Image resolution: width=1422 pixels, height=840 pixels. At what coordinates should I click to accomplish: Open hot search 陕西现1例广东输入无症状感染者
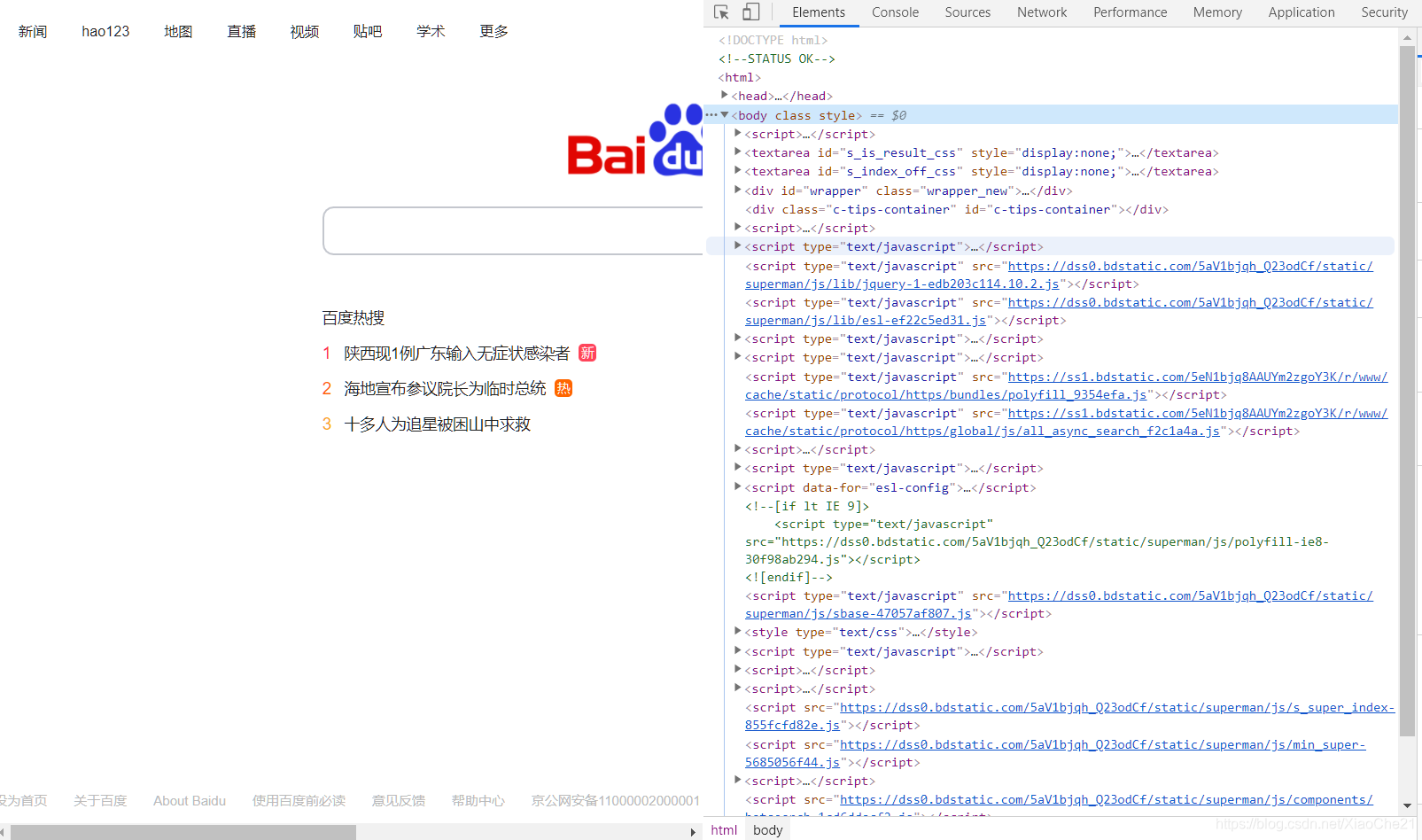pyautogui.click(x=457, y=354)
